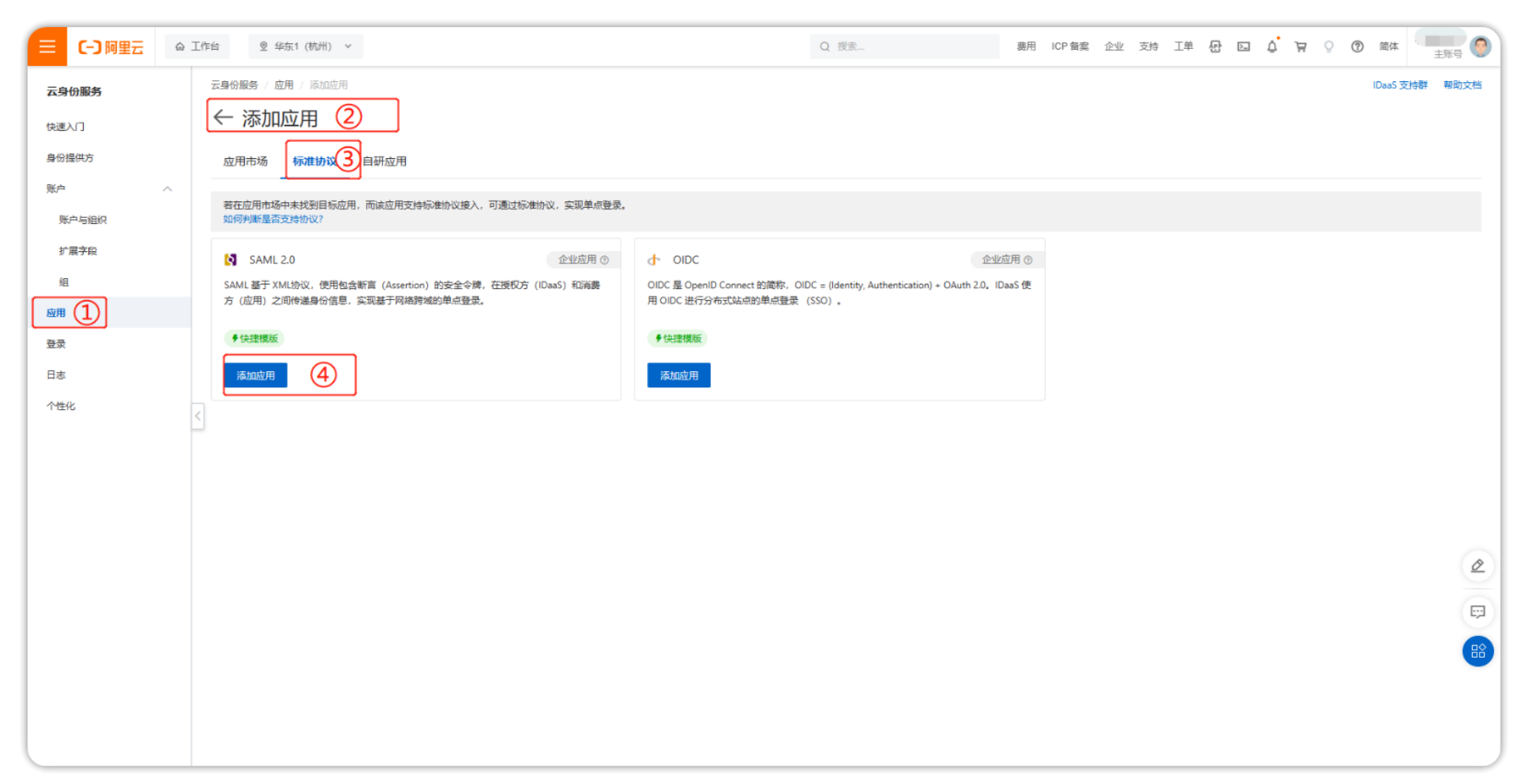
Task: Switch to the 应用市场 tab
Action: click(x=245, y=161)
